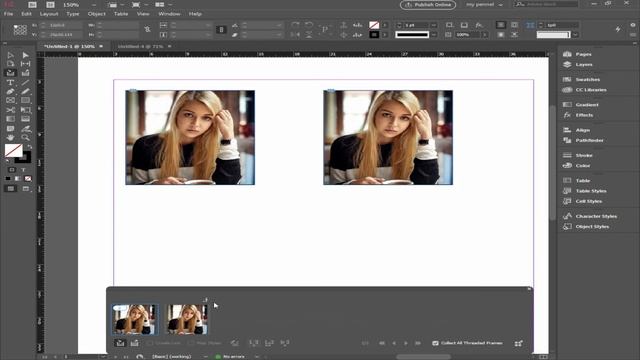Choose the Gap tool

[x=25, y=64]
